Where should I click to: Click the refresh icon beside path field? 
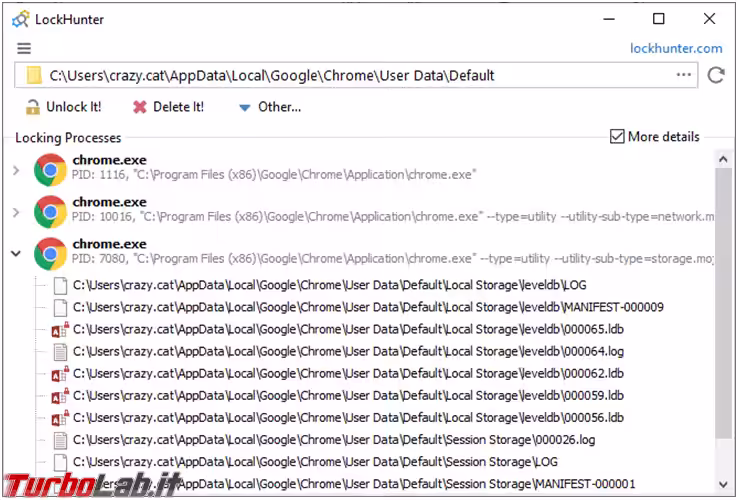(x=715, y=75)
